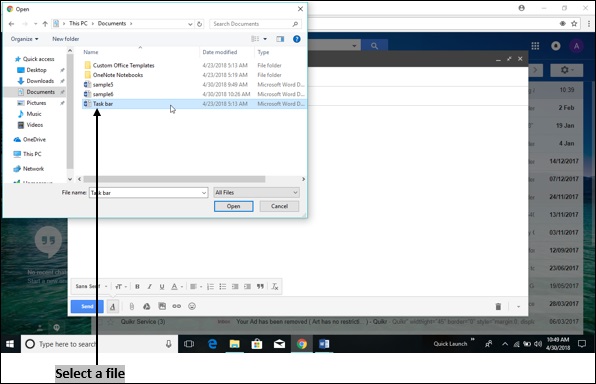596x384 pixels.
Task: Select Music in navigation pane
Action: click(30, 114)
